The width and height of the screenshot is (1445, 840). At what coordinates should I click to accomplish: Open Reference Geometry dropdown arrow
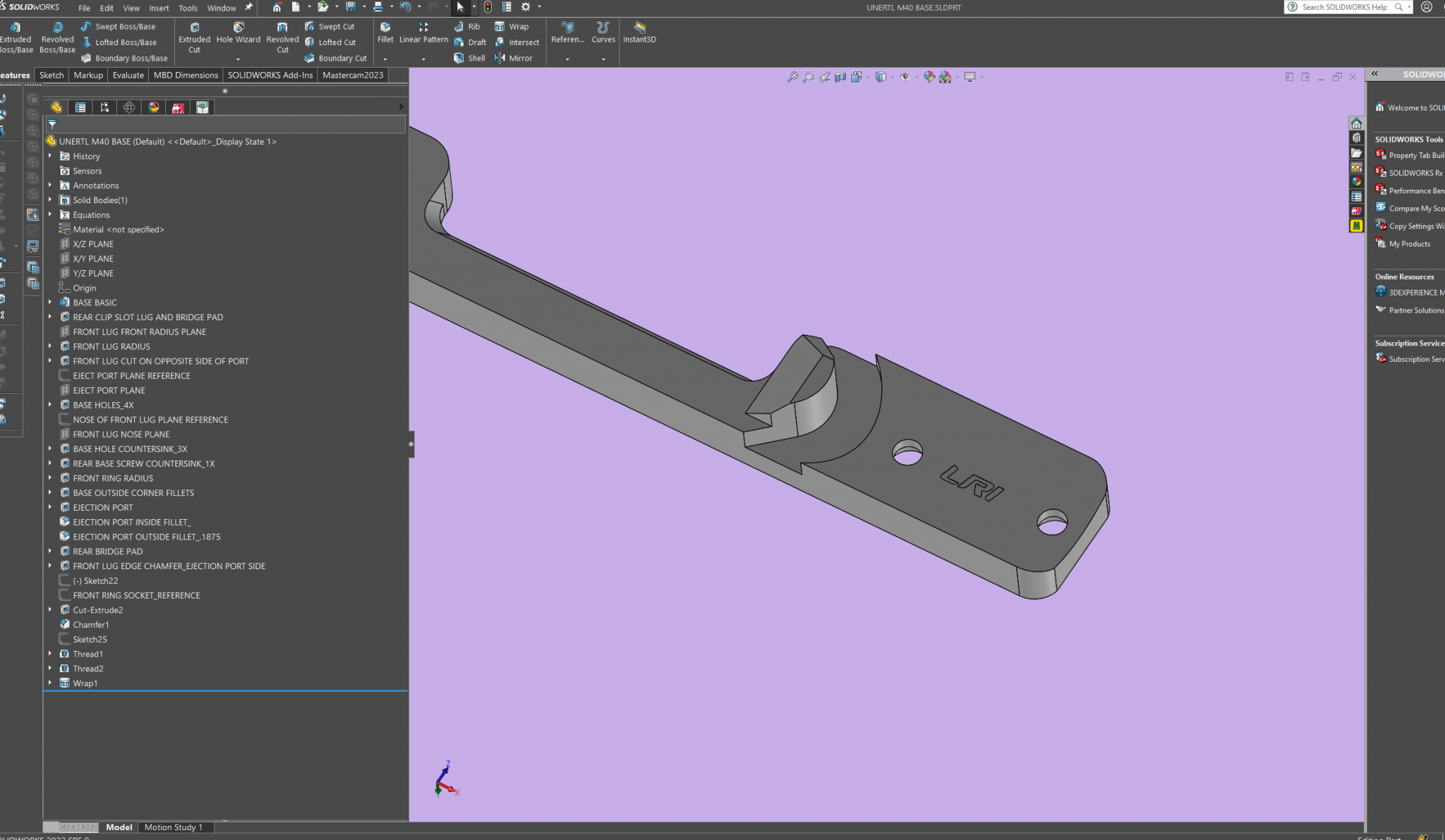pyautogui.click(x=567, y=59)
